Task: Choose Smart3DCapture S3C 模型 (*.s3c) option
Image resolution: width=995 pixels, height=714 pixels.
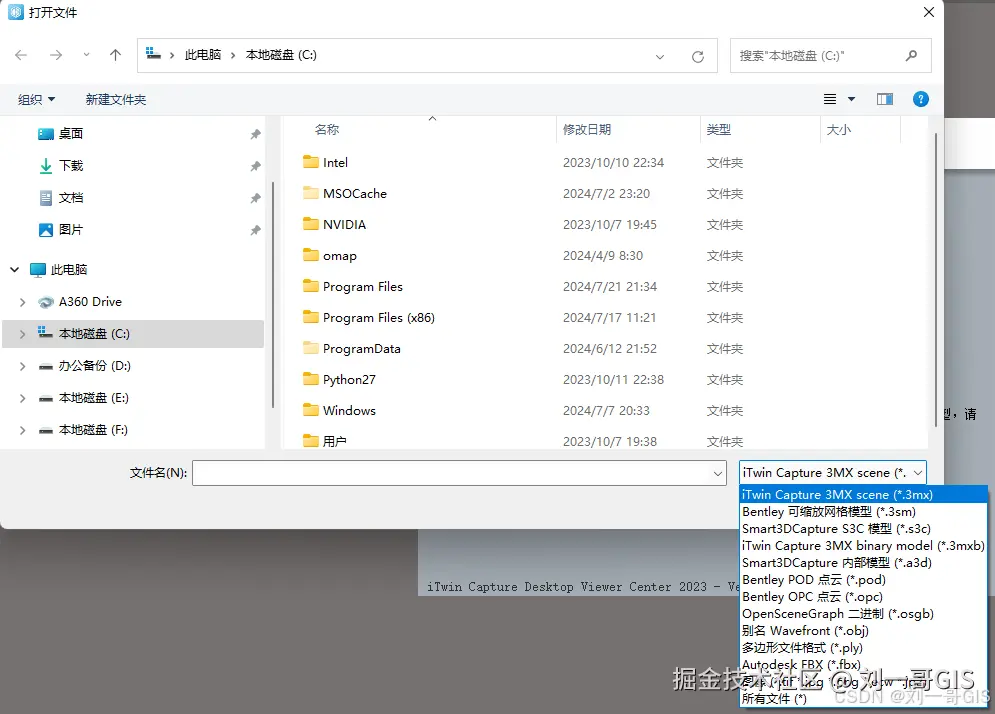Action: 864,529
